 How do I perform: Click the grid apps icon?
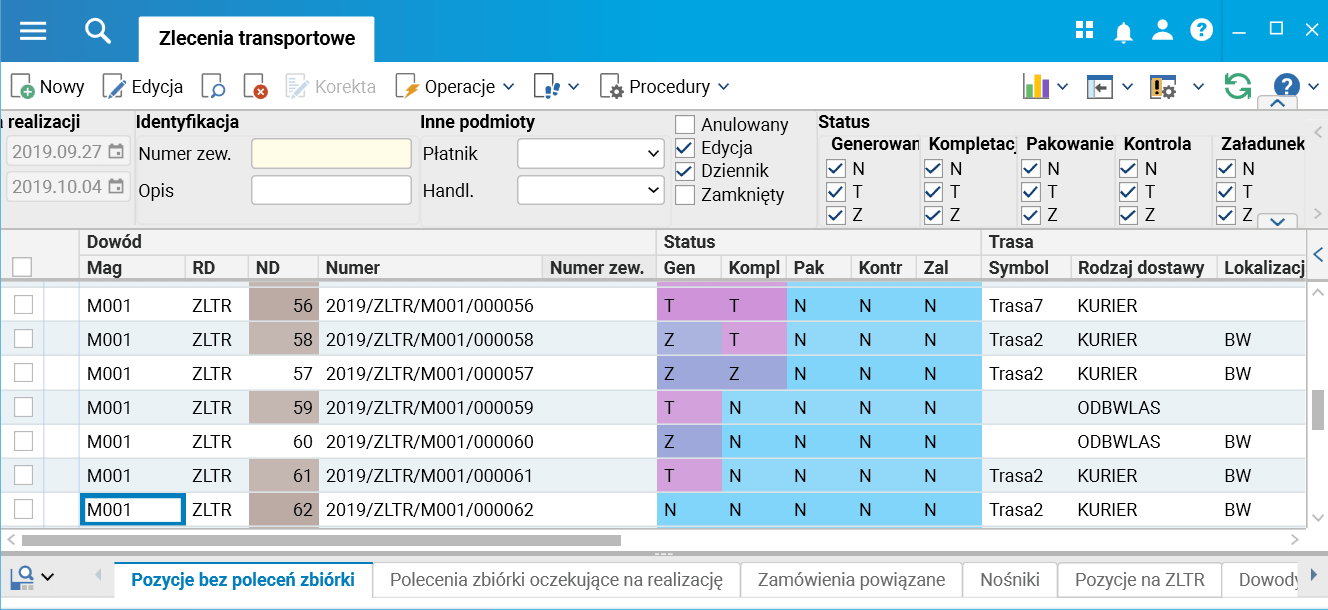tap(1085, 30)
